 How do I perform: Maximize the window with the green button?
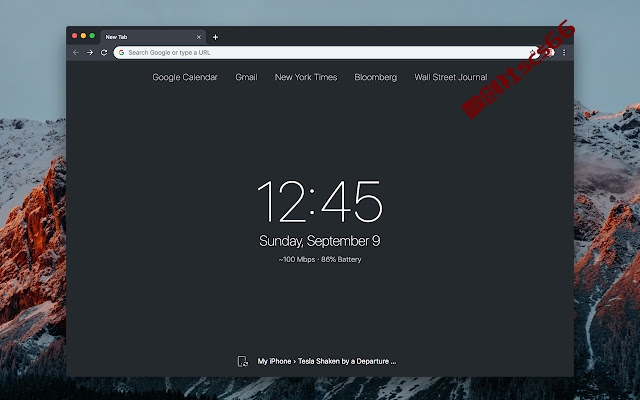[92, 36]
